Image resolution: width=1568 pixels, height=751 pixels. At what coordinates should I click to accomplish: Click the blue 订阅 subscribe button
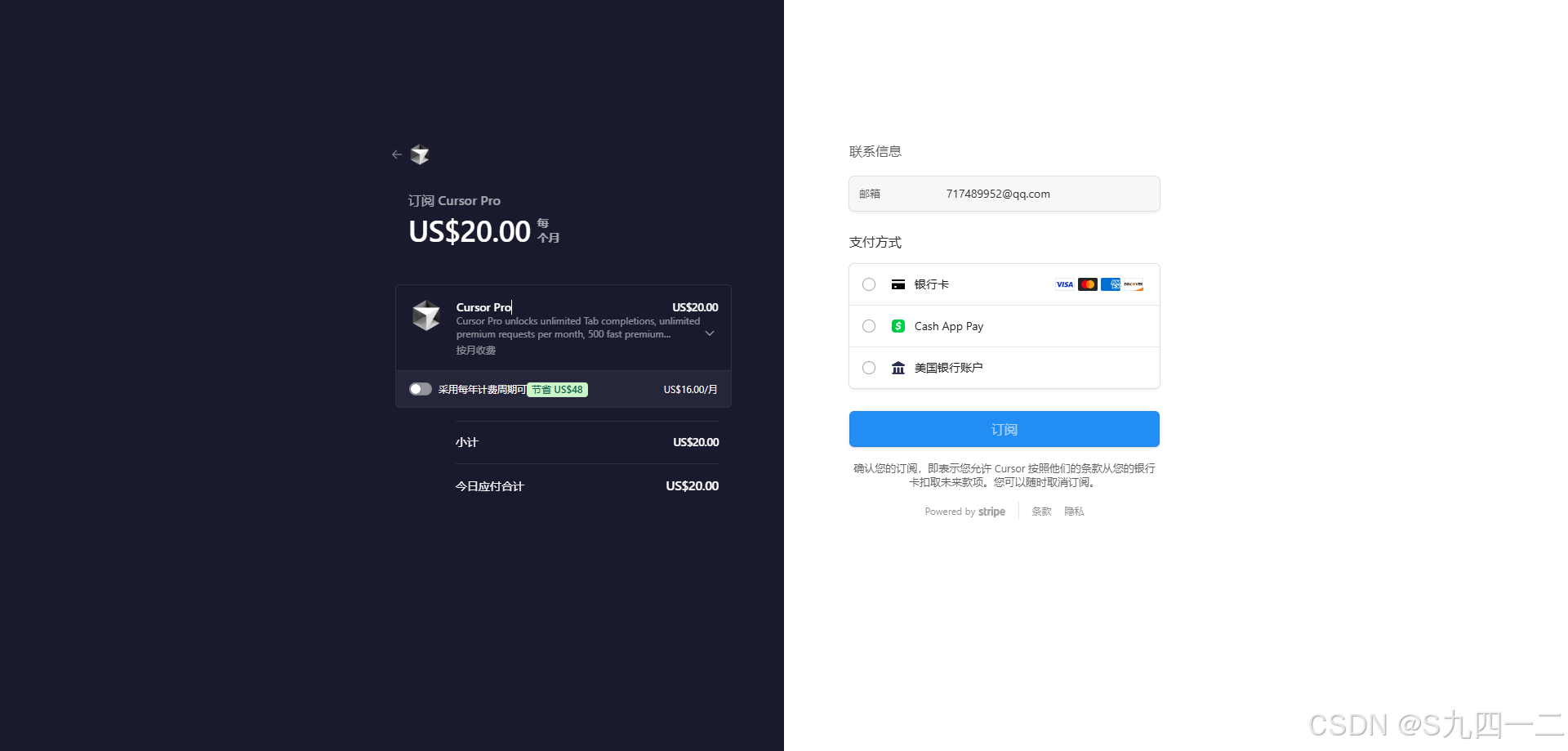(x=1004, y=429)
